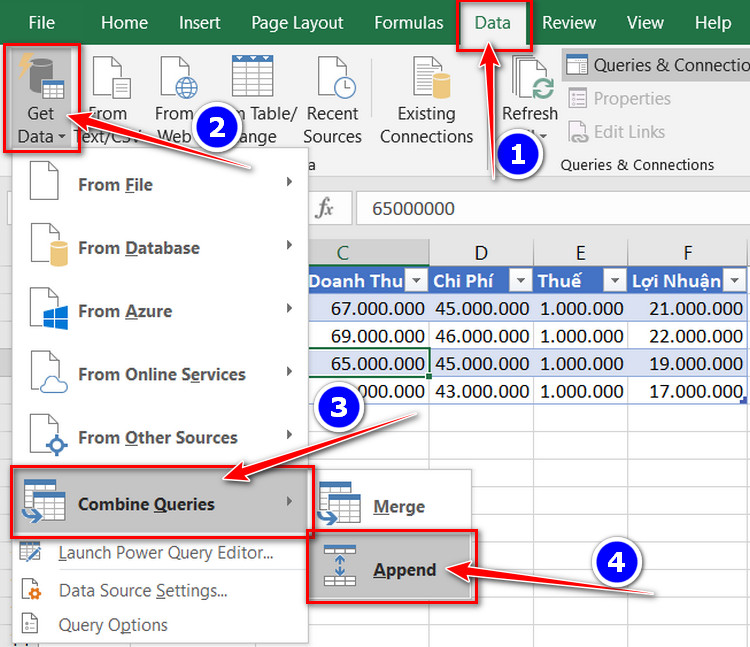The image size is (750, 647).
Task: Click the Query Options text
Action: point(113,625)
